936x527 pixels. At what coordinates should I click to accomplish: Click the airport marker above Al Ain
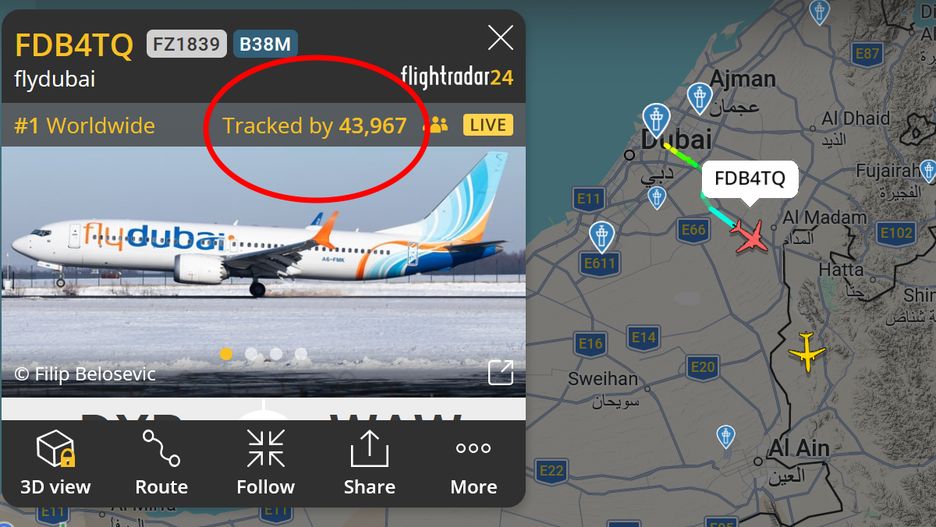725,436
